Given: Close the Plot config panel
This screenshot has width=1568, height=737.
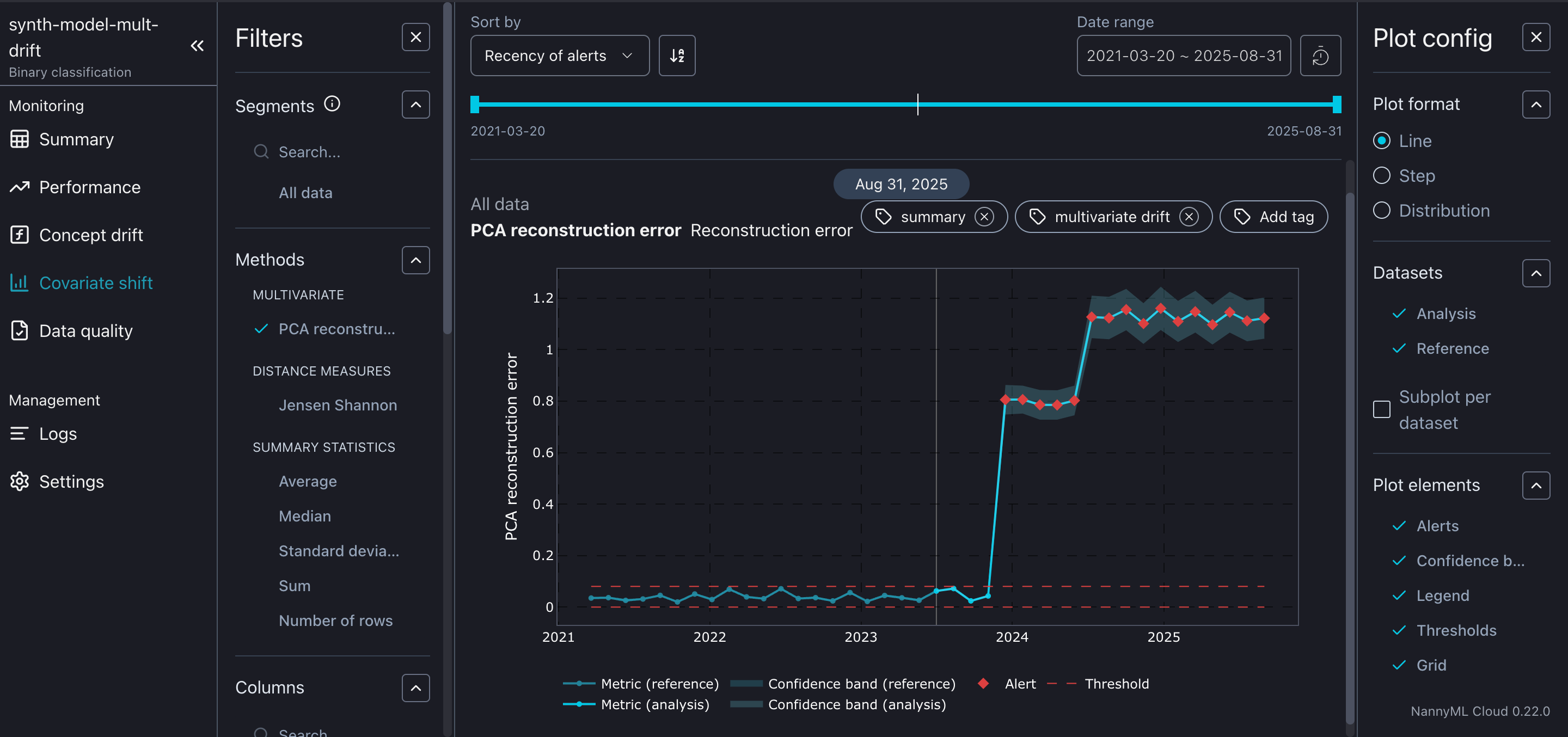Looking at the screenshot, I should [1536, 37].
